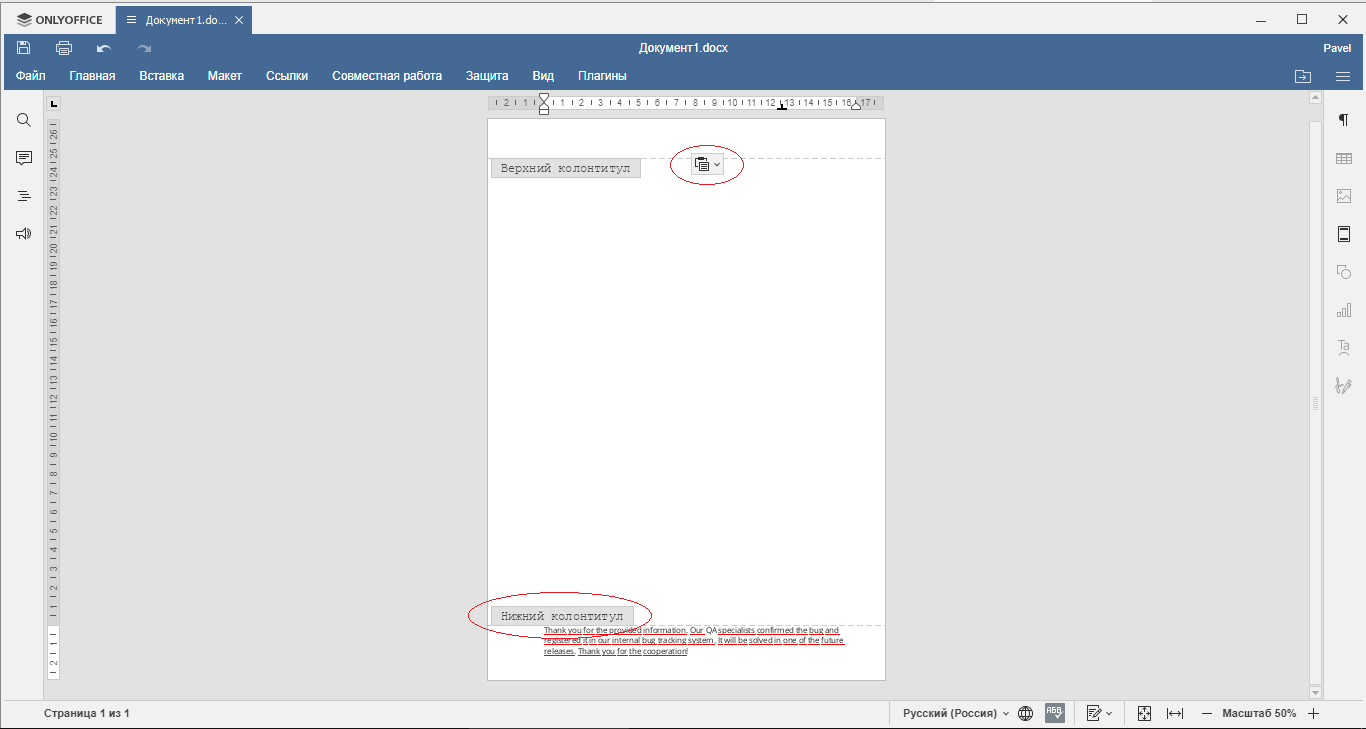
Task: Switch to the Защита tab
Action: (487, 76)
